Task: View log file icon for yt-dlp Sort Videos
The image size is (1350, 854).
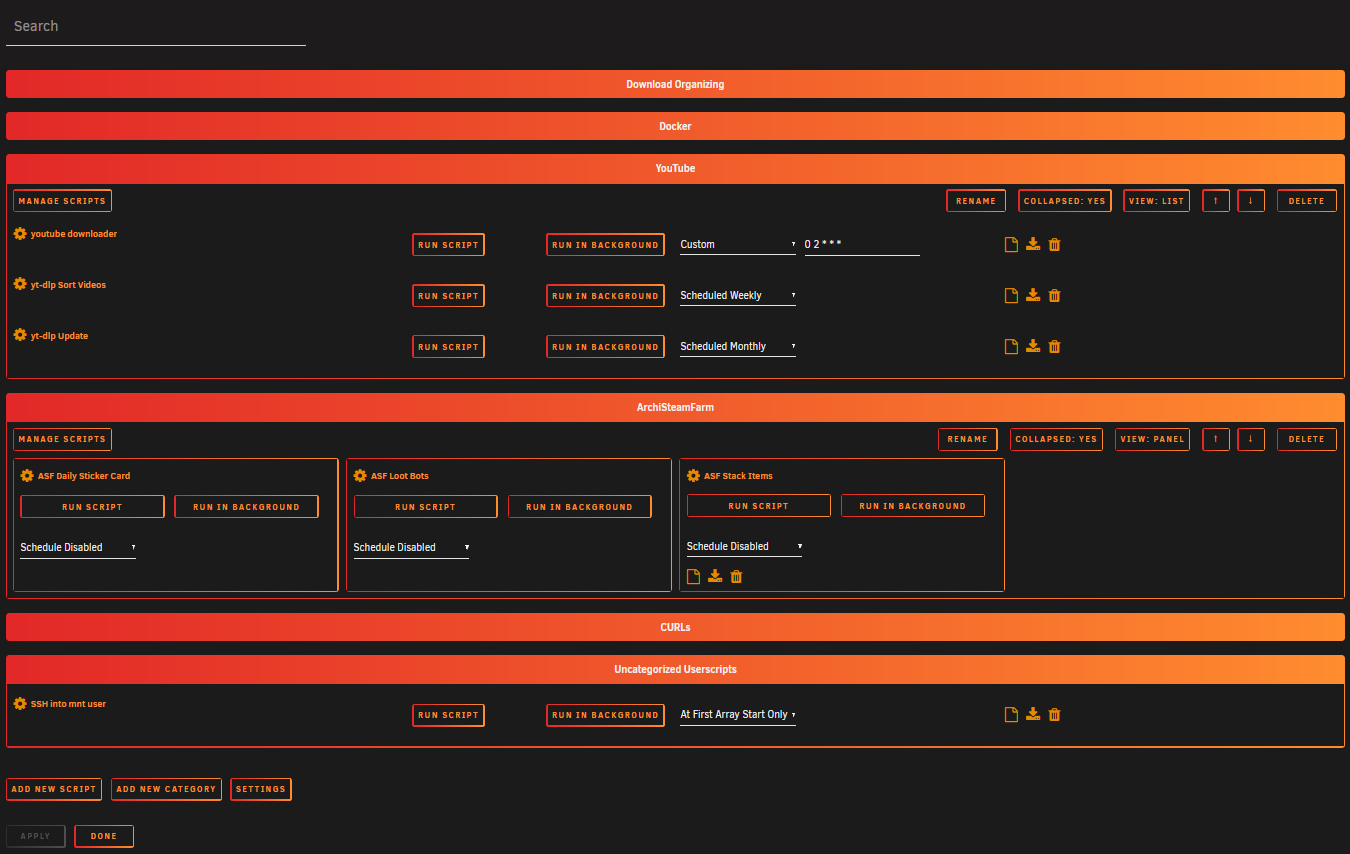Action: 1011,295
